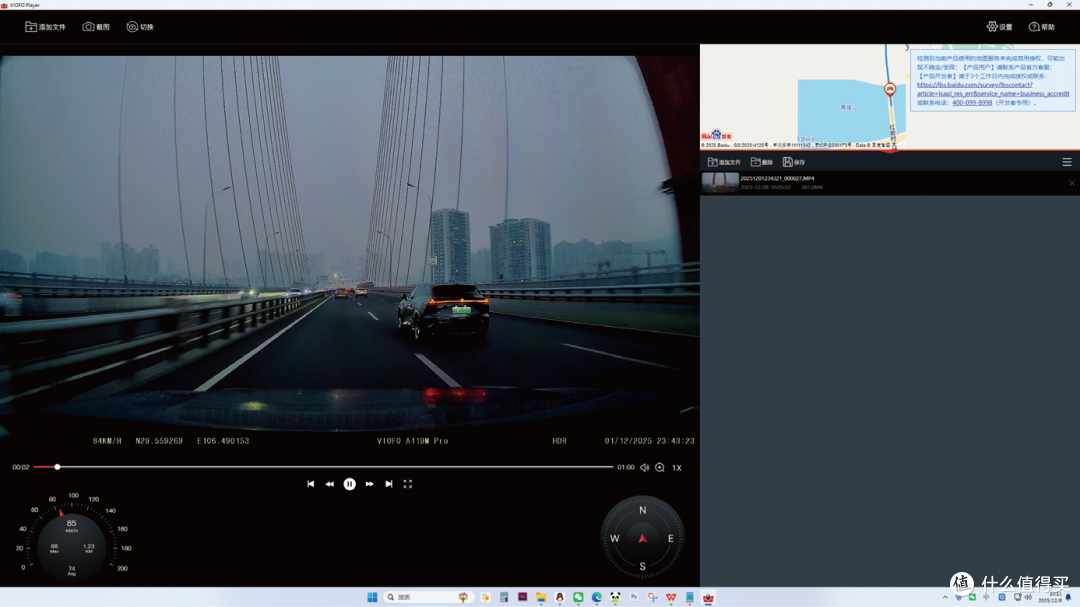The image size is (1080, 607).
Task: Switch camera view with 切换 button
Action: pos(140,27)
